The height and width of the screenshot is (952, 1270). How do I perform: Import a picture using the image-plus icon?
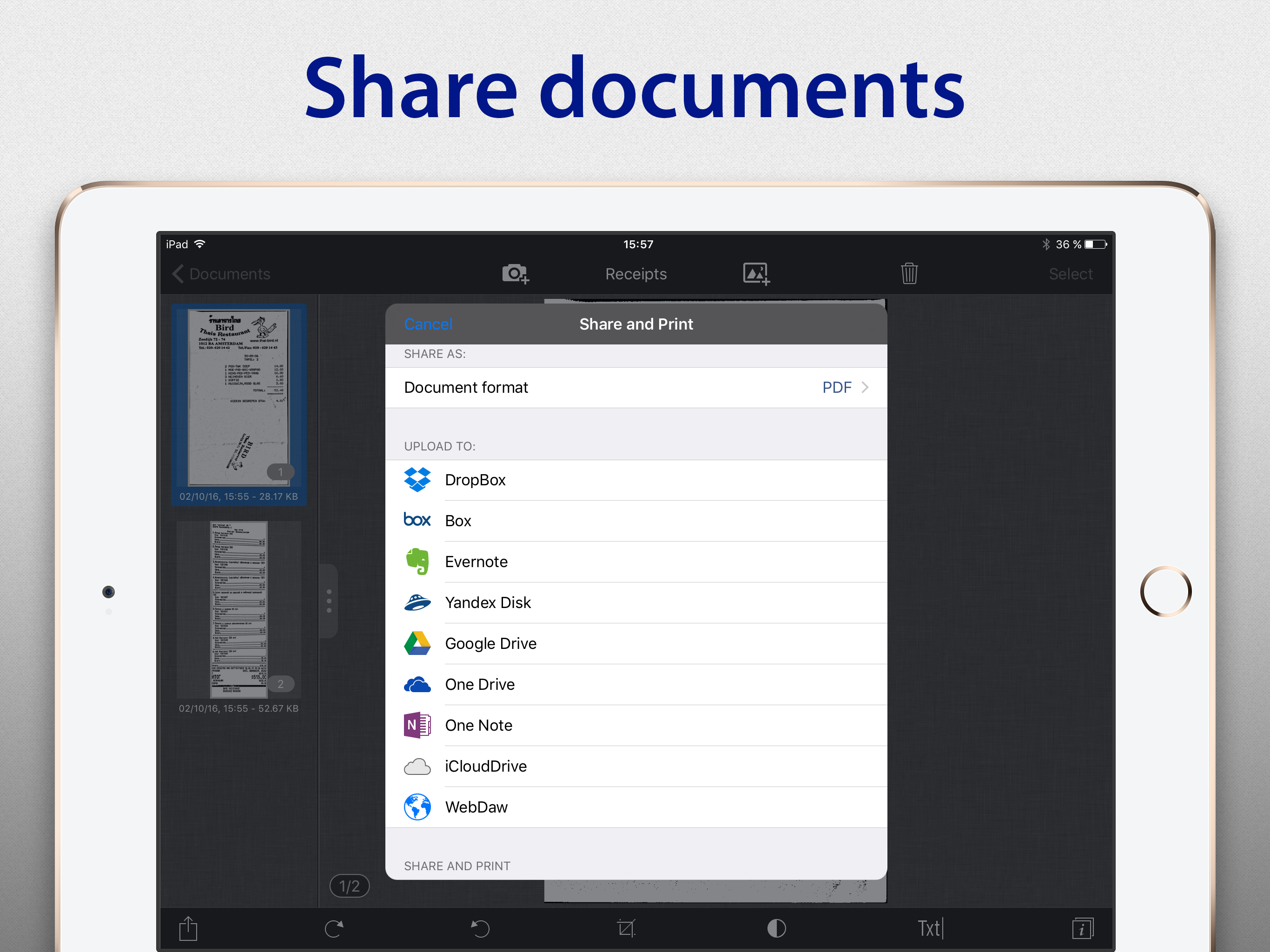pos(756,274)
